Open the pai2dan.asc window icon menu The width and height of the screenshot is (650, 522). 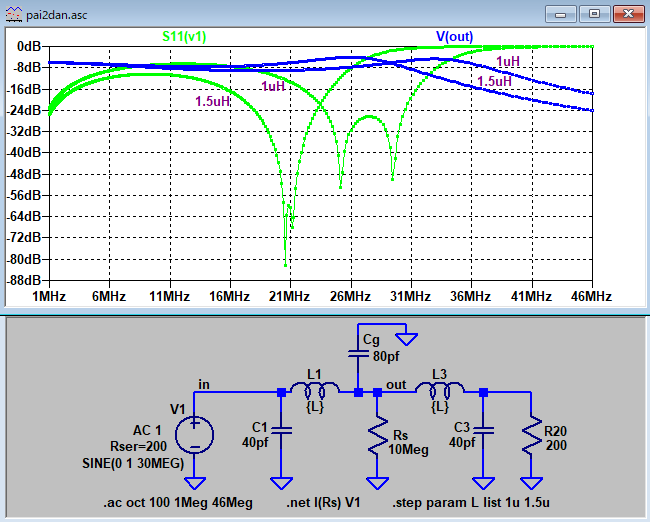tap(11, 13)
